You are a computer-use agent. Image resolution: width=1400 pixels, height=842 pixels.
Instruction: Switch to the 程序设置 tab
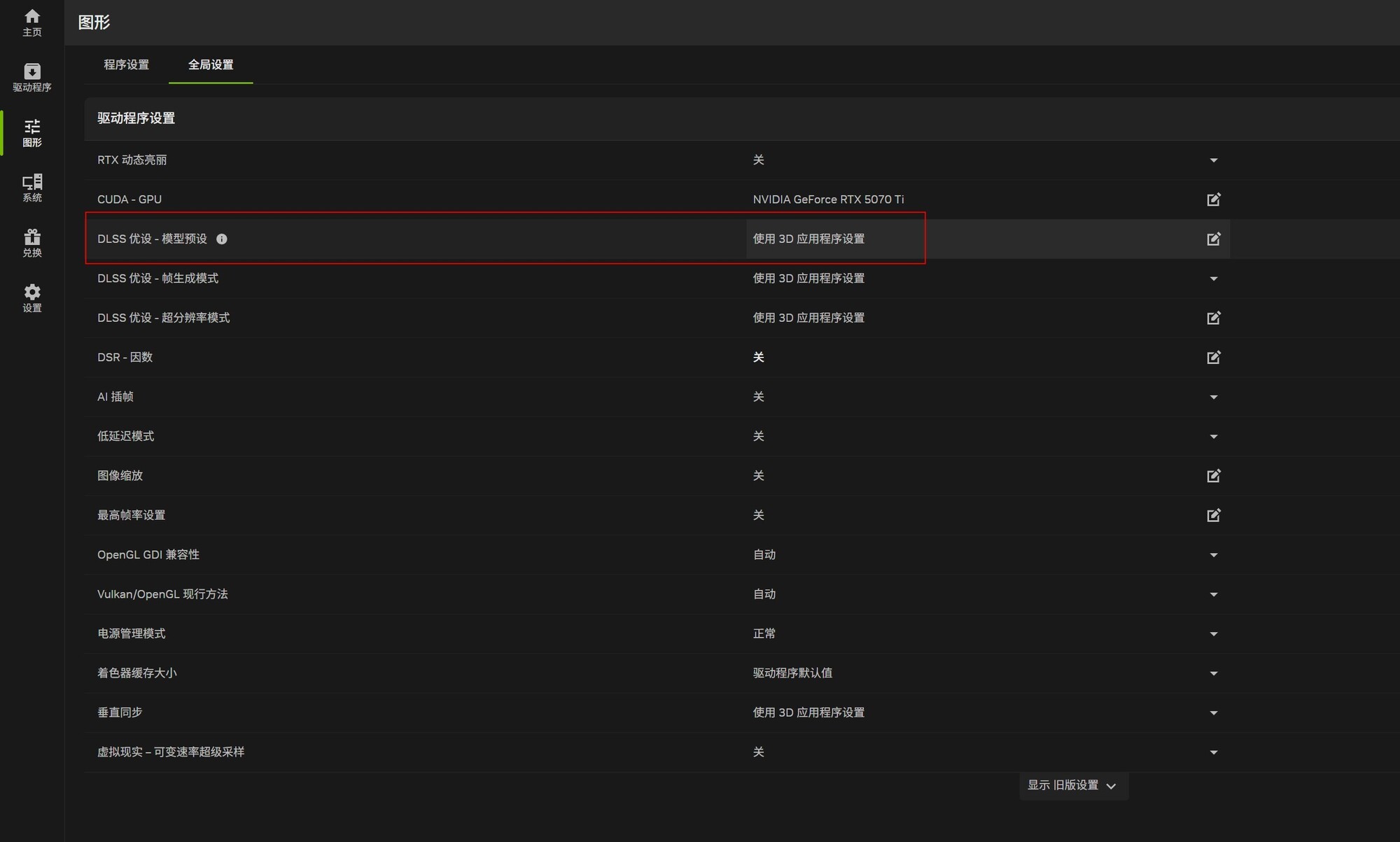point(127,65)
